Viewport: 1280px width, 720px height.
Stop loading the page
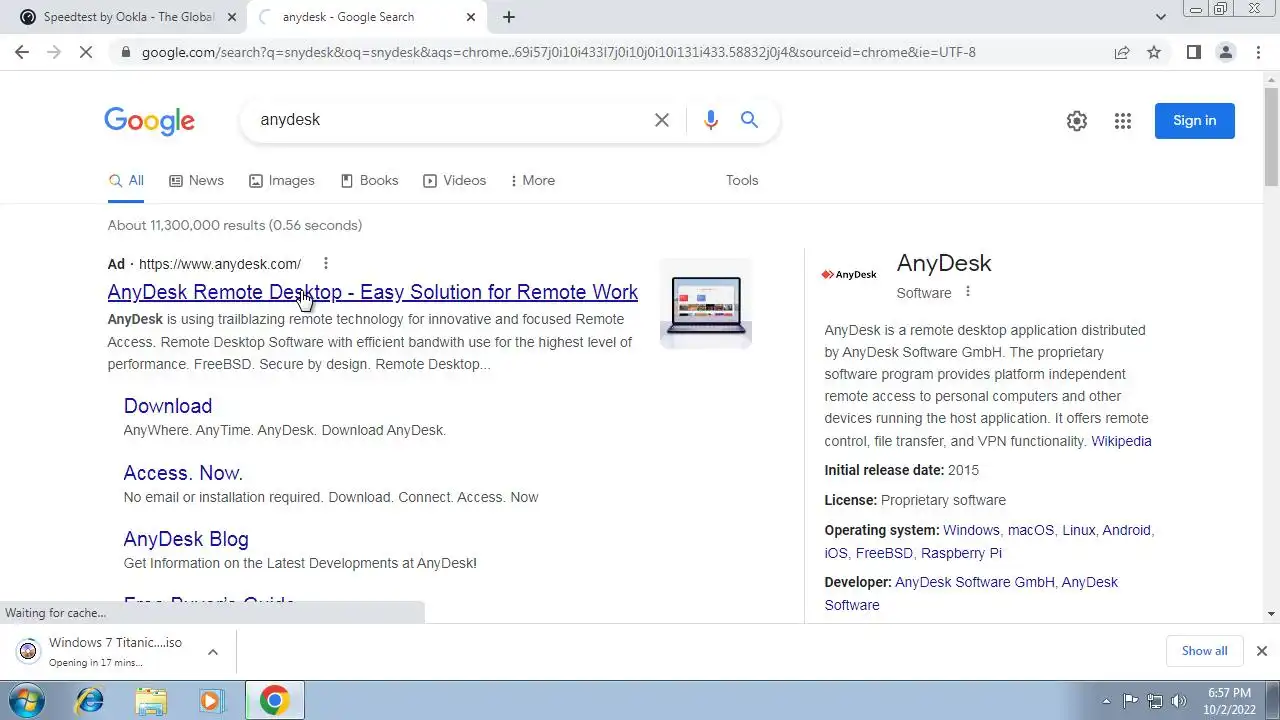tap(86, 52)
